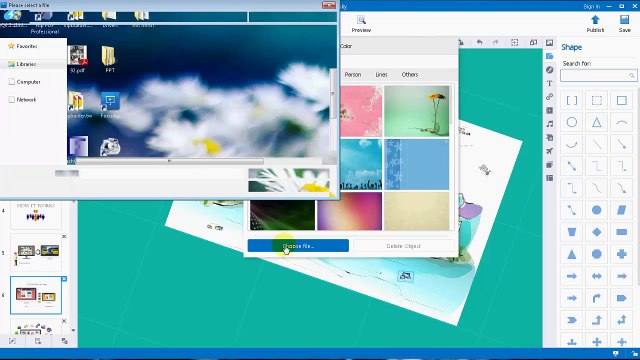Insert the double-headed horizontal arrow shape

click(x=597, y=276)
